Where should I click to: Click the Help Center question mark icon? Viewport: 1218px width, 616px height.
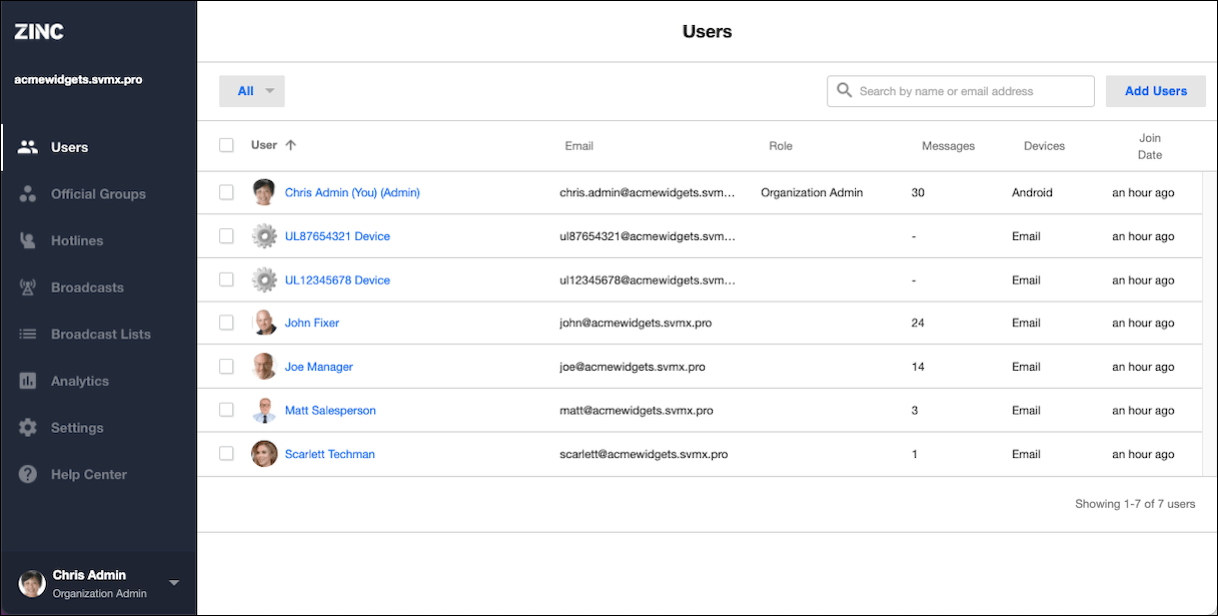28,475
